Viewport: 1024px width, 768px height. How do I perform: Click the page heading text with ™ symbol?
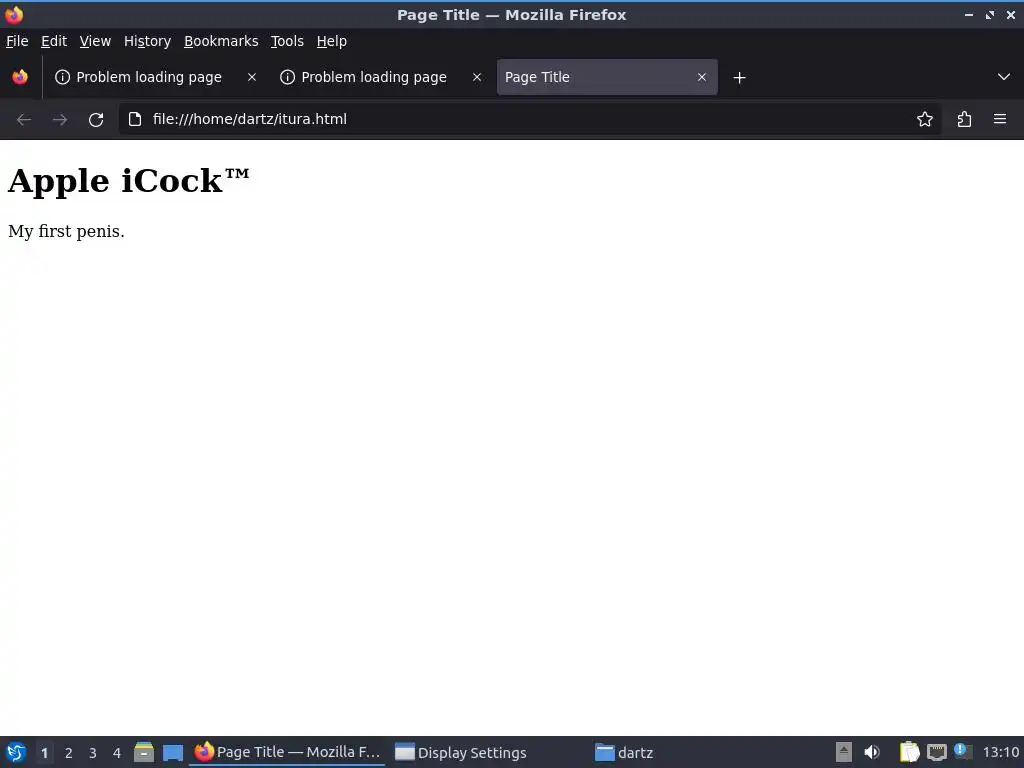(x=129, y=181)
